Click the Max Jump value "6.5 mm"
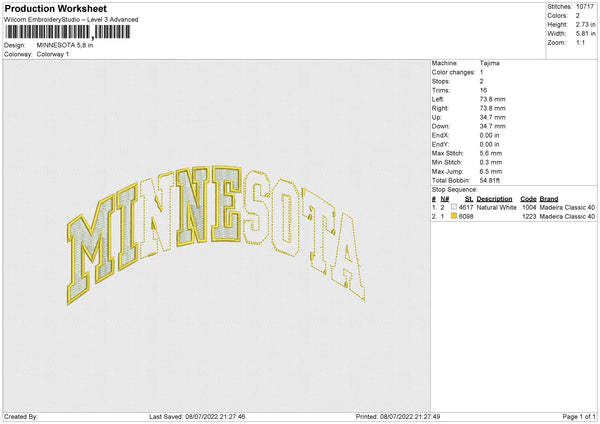600x424 pixels. tap(491, 171)
